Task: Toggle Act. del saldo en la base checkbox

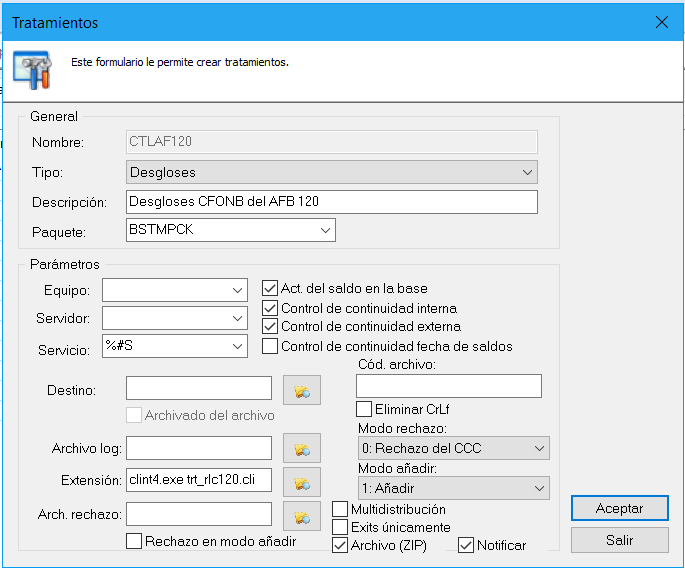Action: click(270, 288)
